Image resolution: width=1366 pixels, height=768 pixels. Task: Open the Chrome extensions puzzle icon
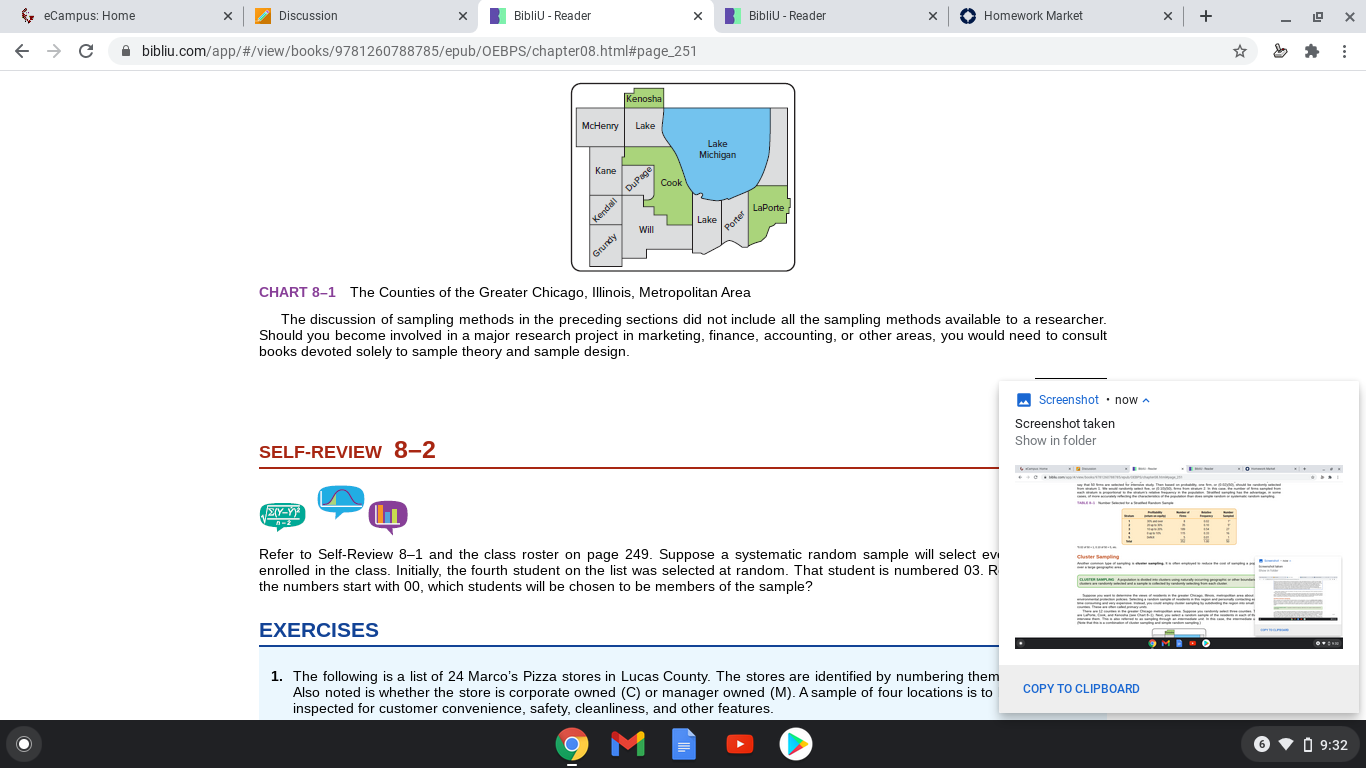(1312, 51)
